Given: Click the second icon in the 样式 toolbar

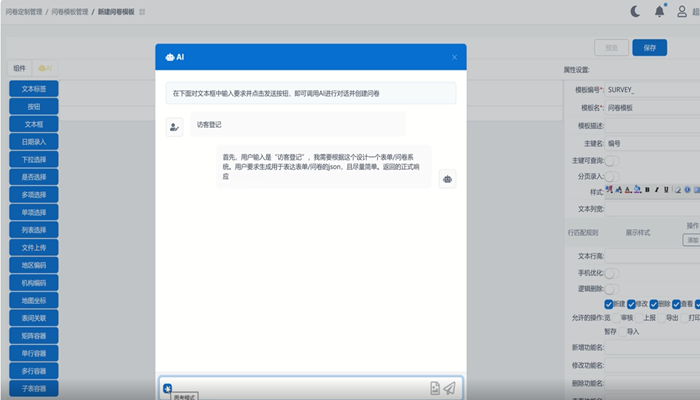Looking at the screenshot, I should click(x=618, y=190).
